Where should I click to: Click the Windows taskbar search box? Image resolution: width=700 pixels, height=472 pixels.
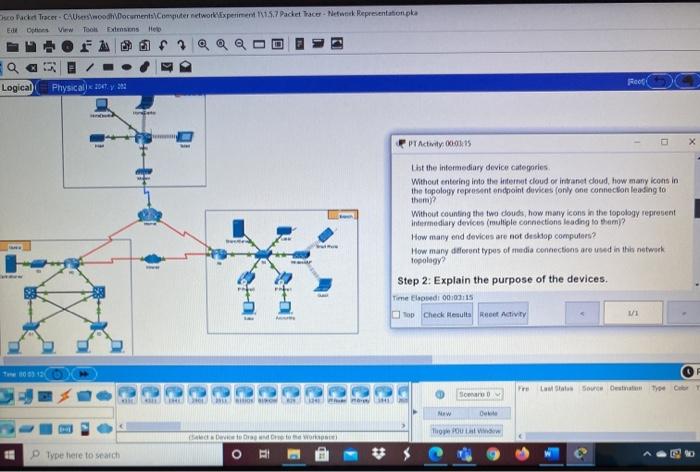tap(123, 455)
